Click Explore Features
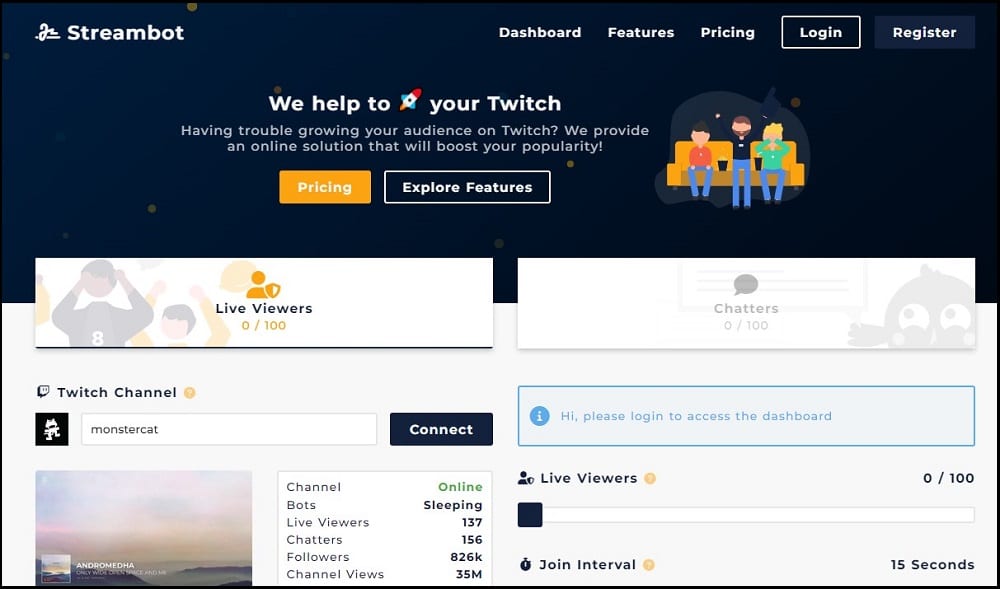1000x589 pixels. [x=467, y=187]
